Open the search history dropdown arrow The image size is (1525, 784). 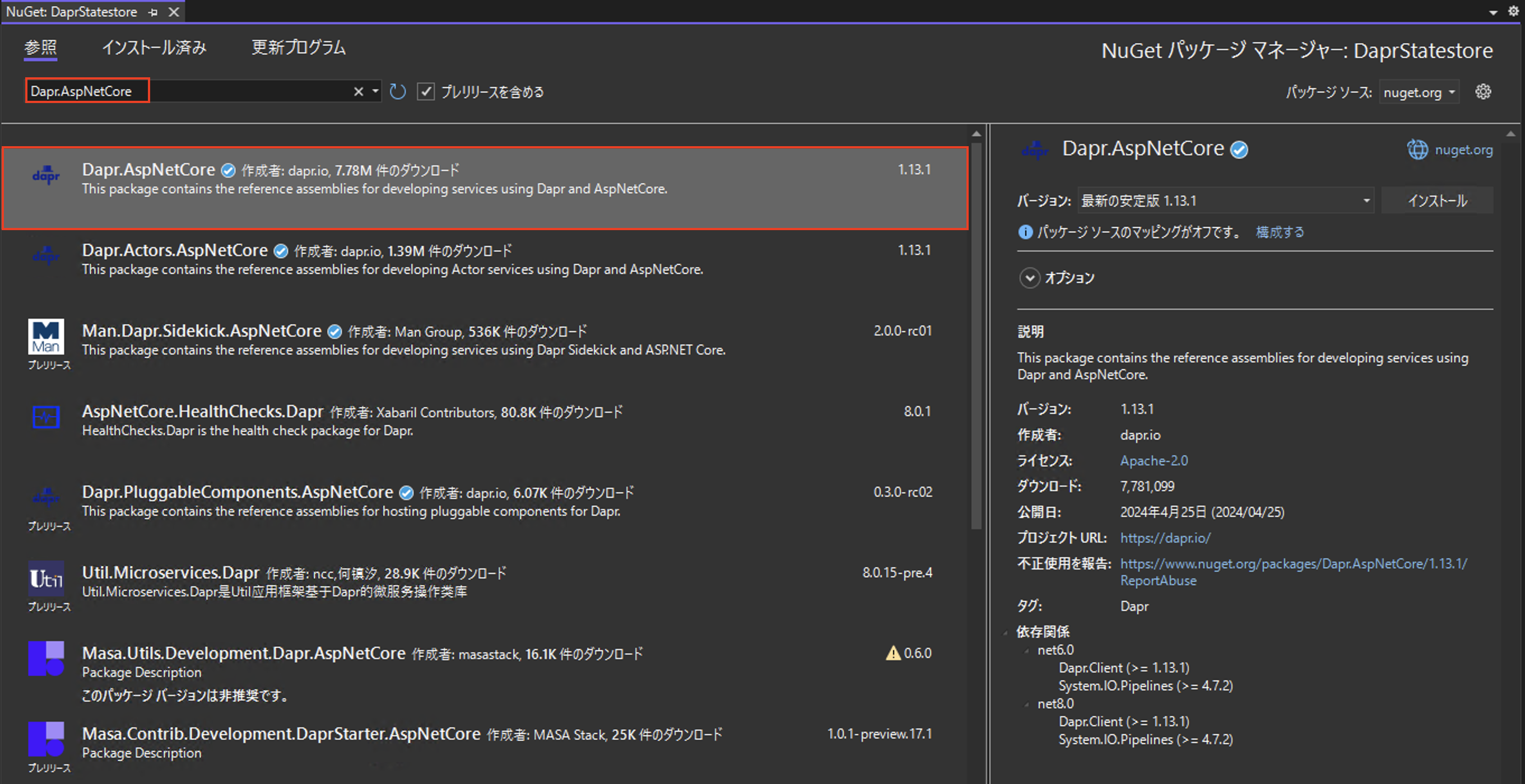pyautogui.click(x=375, y=92)
